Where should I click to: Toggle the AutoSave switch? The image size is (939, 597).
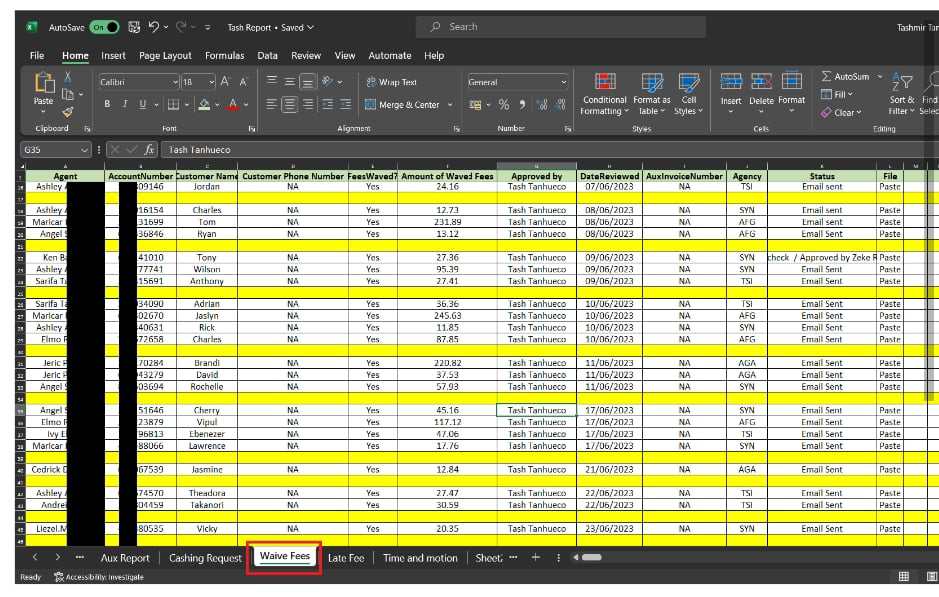(104, 27)
